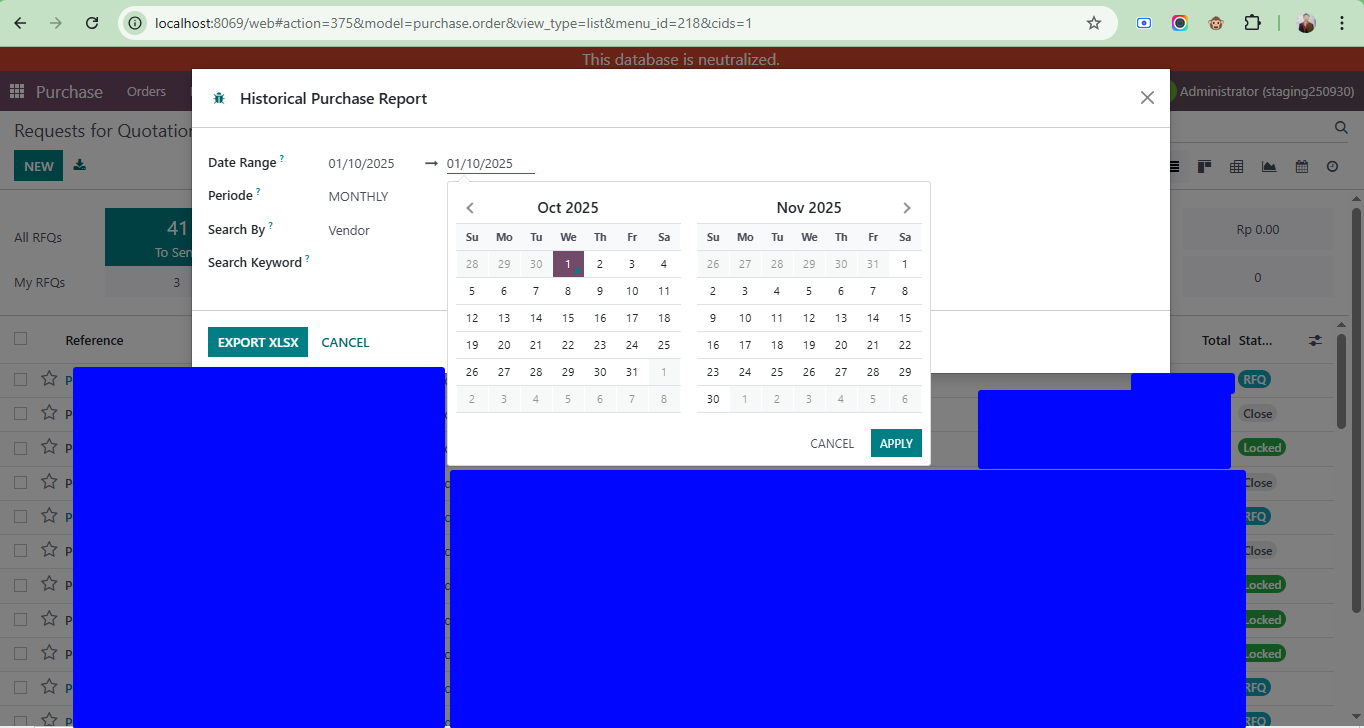Open the search magnifier icon
The image size is (1364, 728).
coord(1341,128)
